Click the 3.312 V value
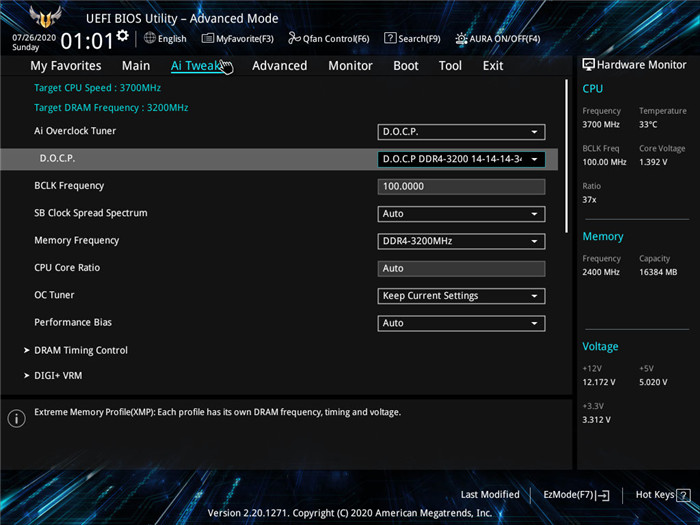 [596, 420]
